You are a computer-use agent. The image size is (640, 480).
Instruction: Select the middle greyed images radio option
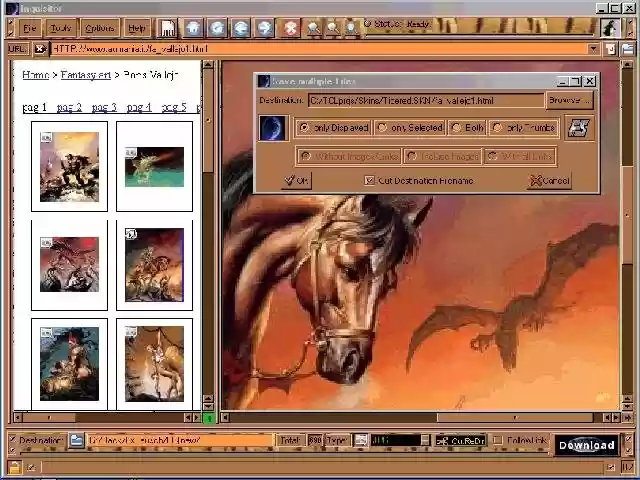(x=442, y=156)
